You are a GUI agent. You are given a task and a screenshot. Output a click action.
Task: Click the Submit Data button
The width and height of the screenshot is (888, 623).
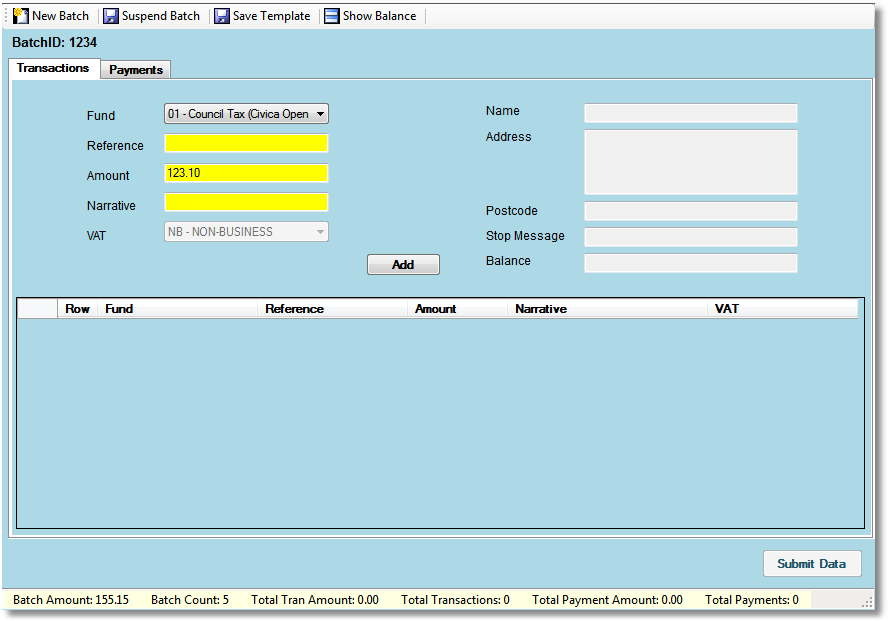tap(811, 563)
